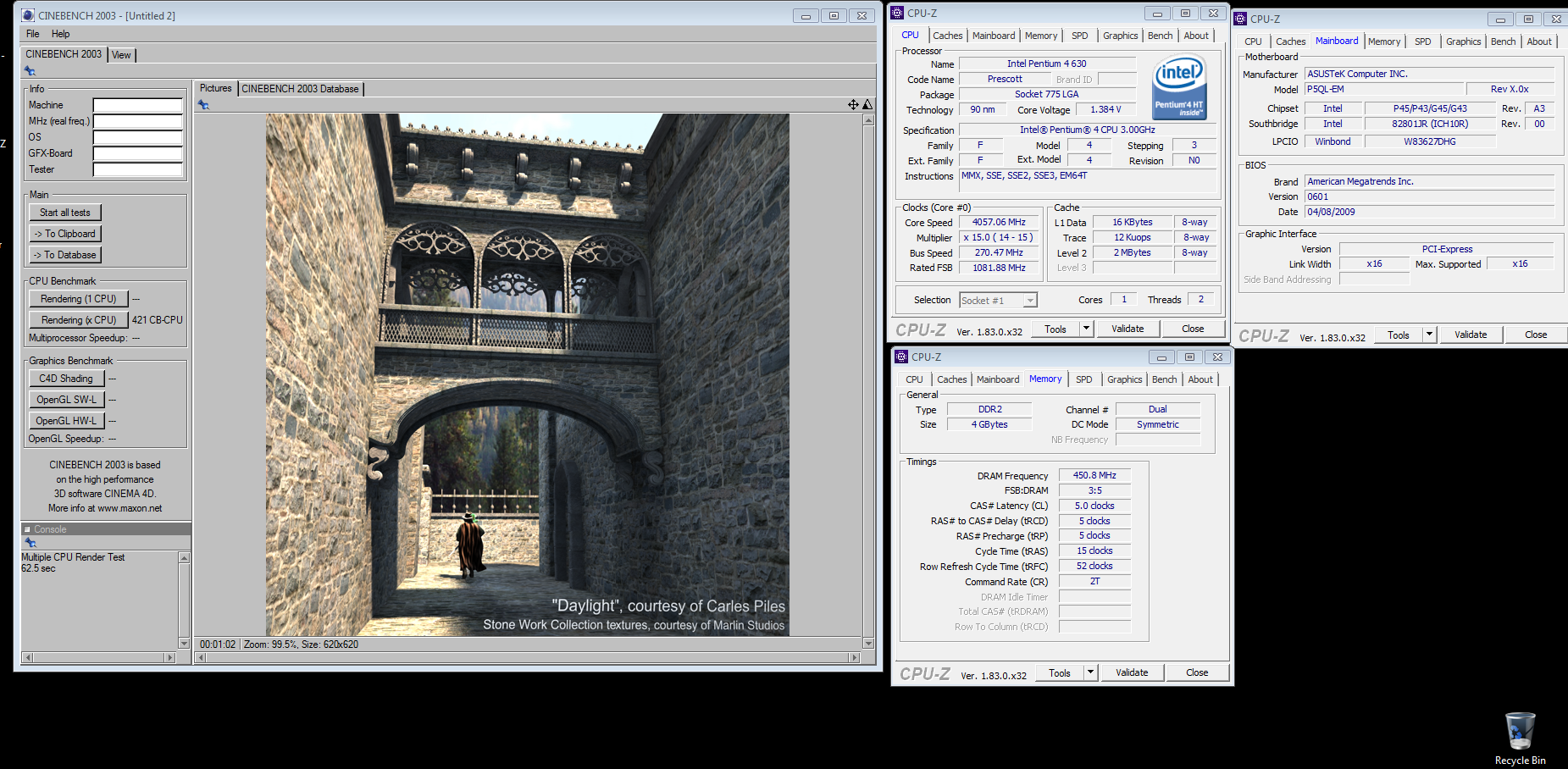
Task: Click the Tester input field
Action: (x=138, y=169)
